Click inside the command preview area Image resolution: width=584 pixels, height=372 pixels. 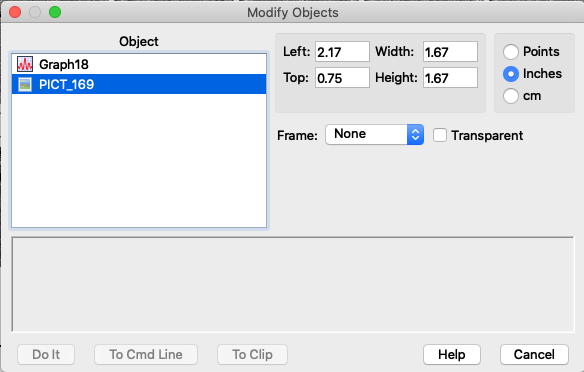click(293, 284)
